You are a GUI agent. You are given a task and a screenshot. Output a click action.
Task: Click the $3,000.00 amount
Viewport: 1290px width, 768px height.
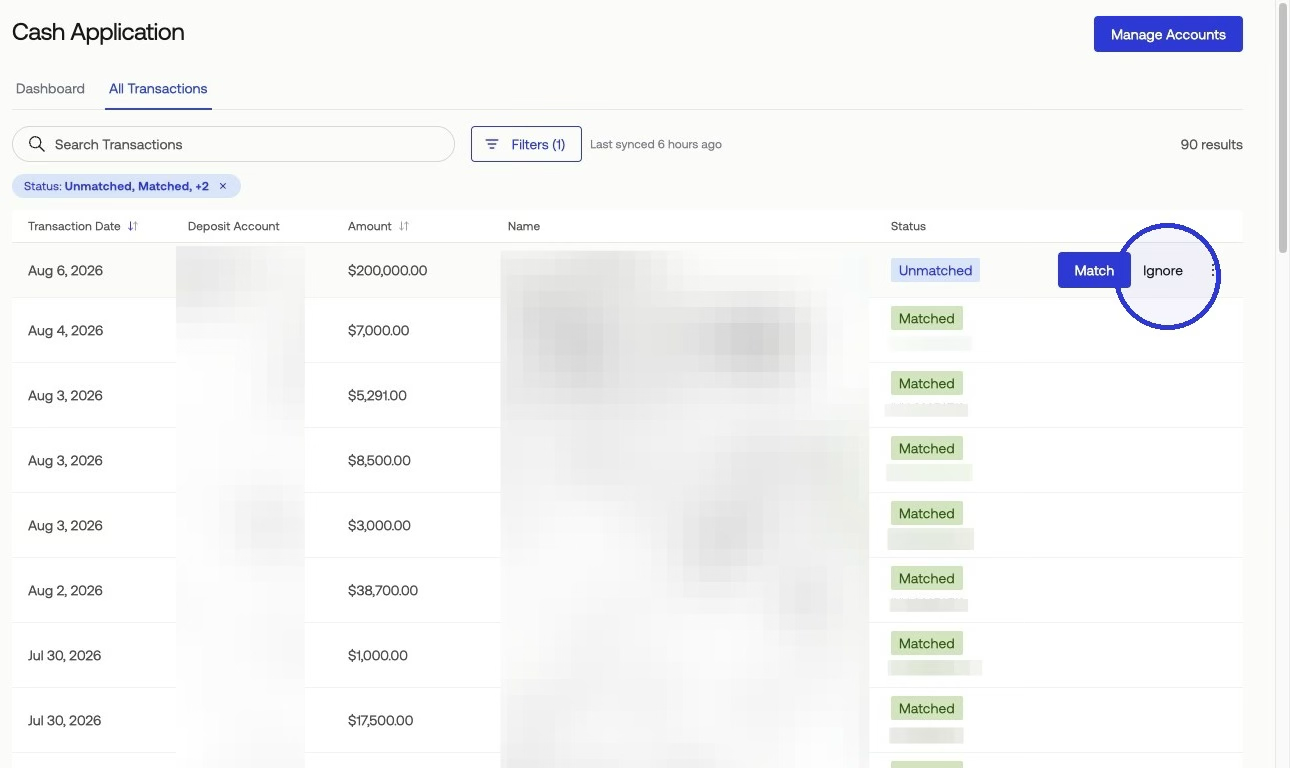coord(379,525)
